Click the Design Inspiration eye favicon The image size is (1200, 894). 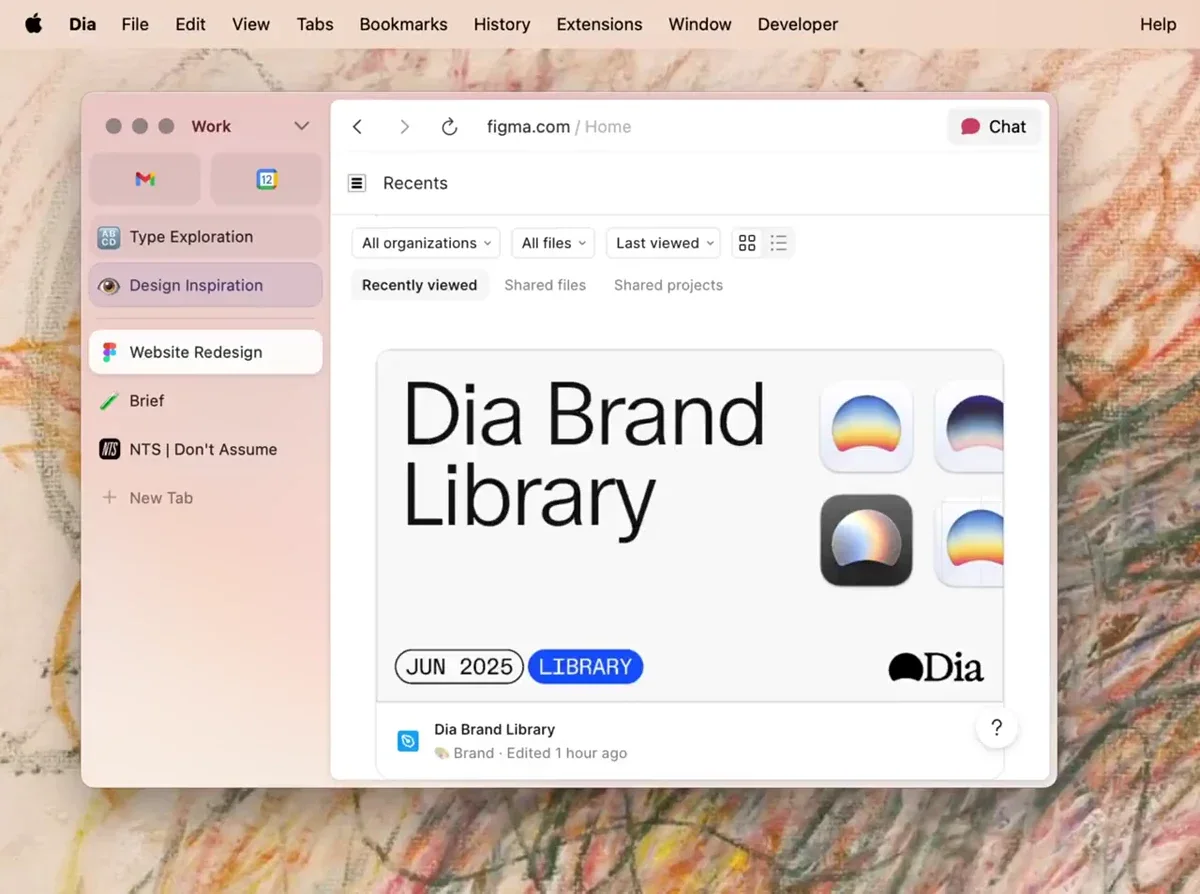click(109, 286)
